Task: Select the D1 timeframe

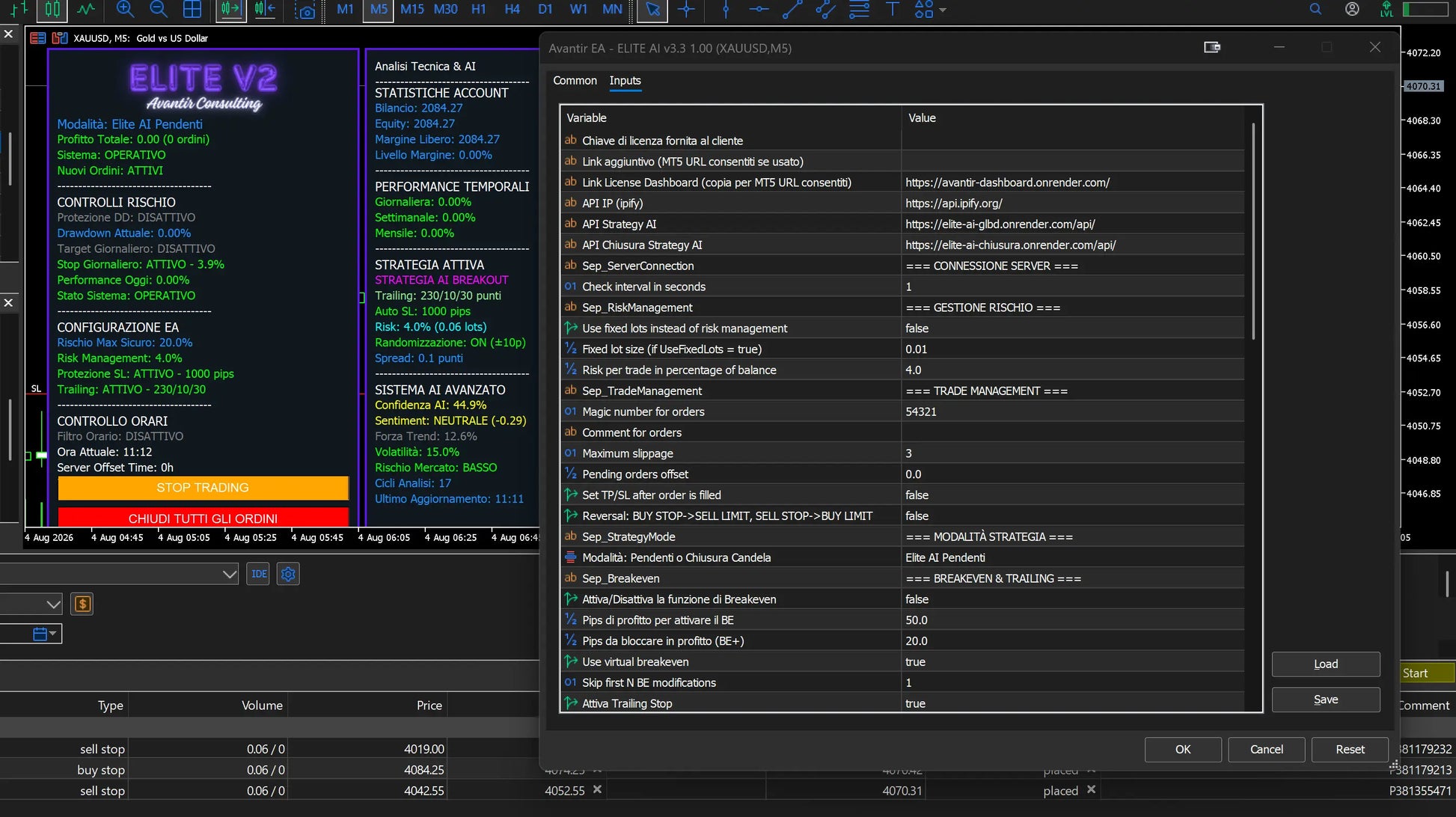Action: (x=545, y=10)
